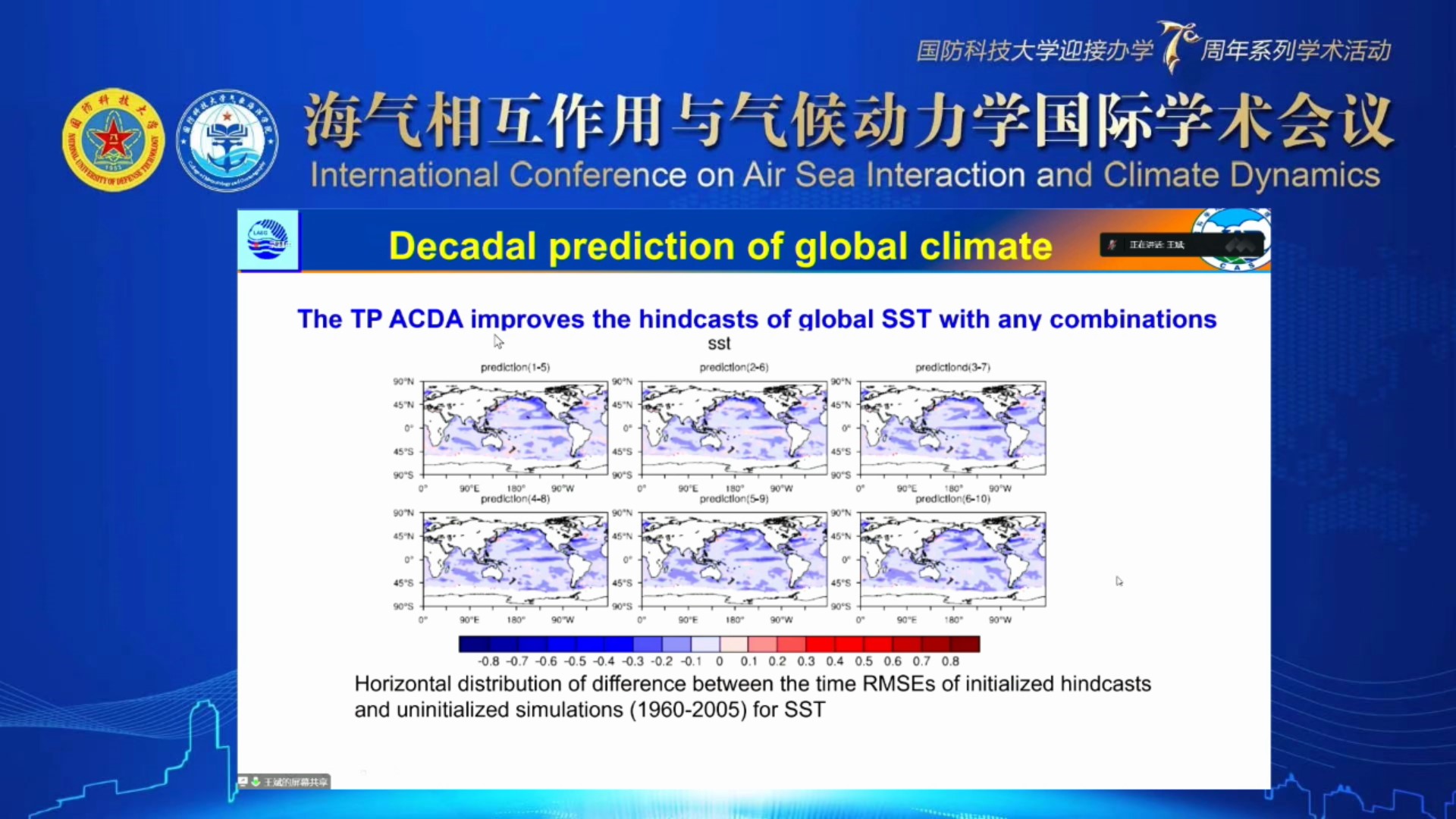Click the blue 'The TP ACDA improves the hindcasts' heading
Image resolution: width=1456 pixels, height=819 pixels.
[x=757, y=319]
